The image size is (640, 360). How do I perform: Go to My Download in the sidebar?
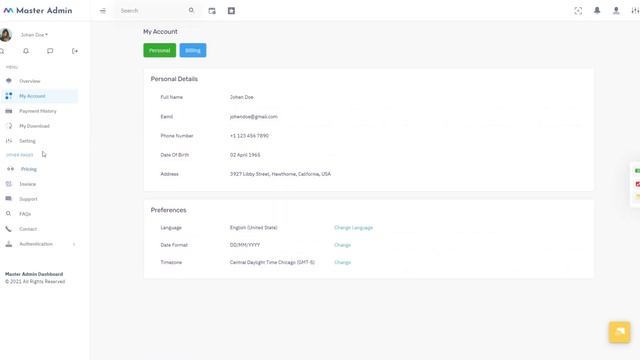[x=34, y=126]
